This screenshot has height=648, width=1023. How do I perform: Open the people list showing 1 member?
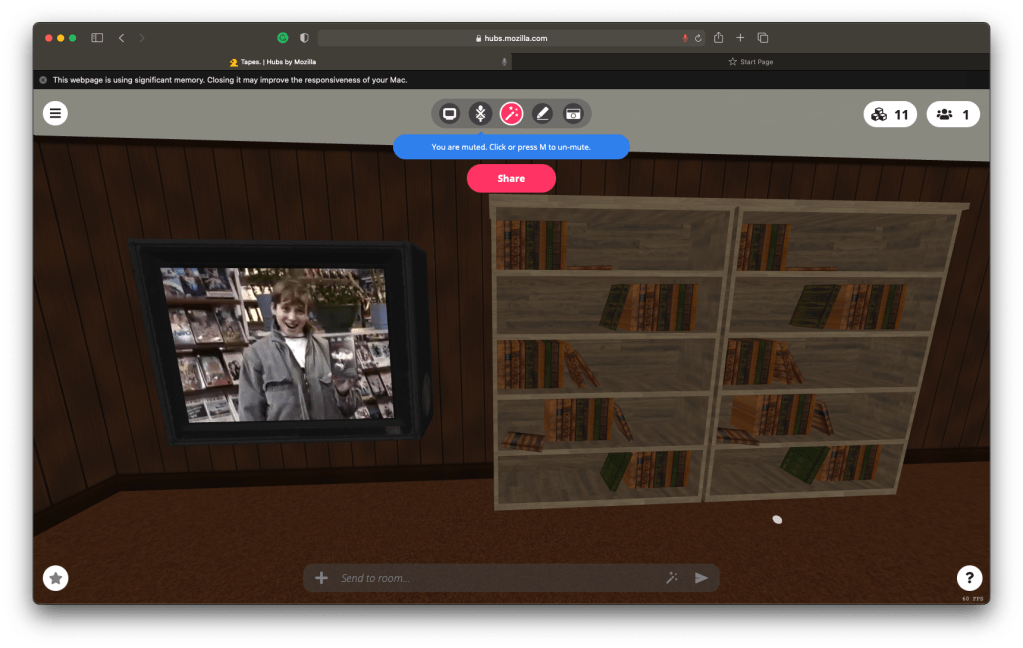pos(953,115)
